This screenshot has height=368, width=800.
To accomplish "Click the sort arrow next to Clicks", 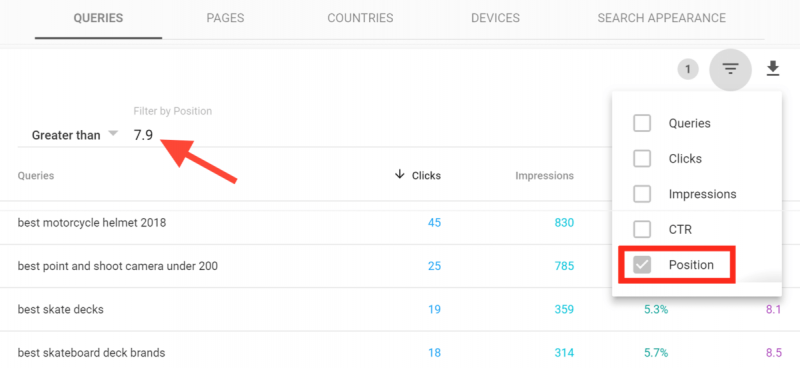I will [x=399, y=175].
